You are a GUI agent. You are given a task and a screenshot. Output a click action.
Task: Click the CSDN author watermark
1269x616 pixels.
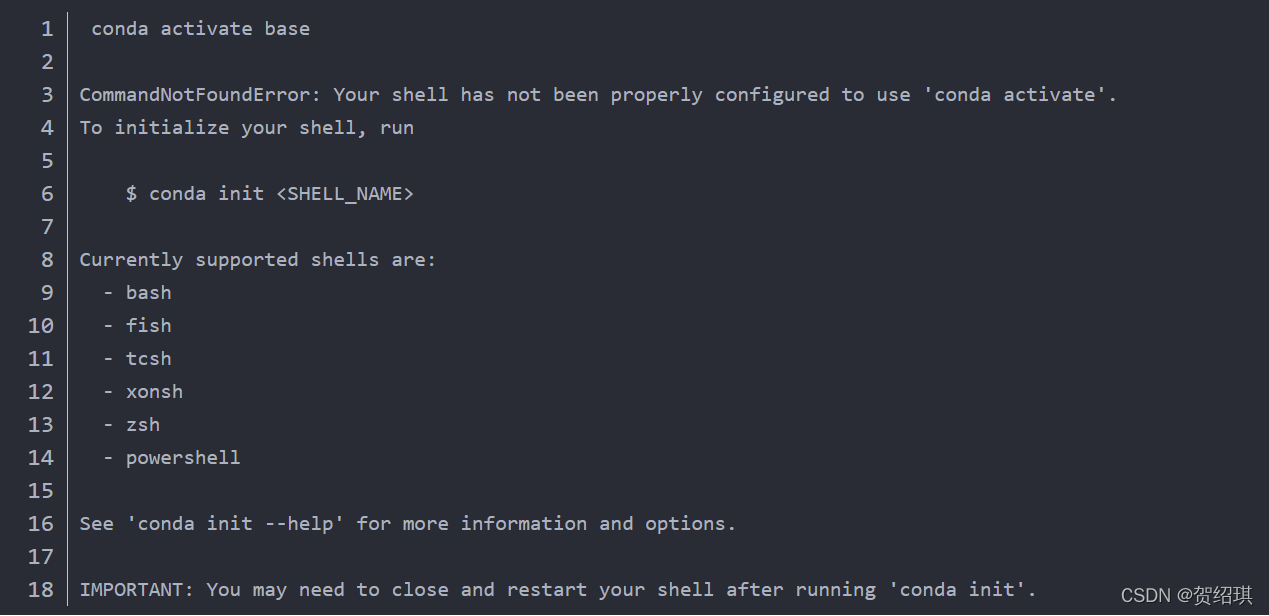pos(1187,596)
